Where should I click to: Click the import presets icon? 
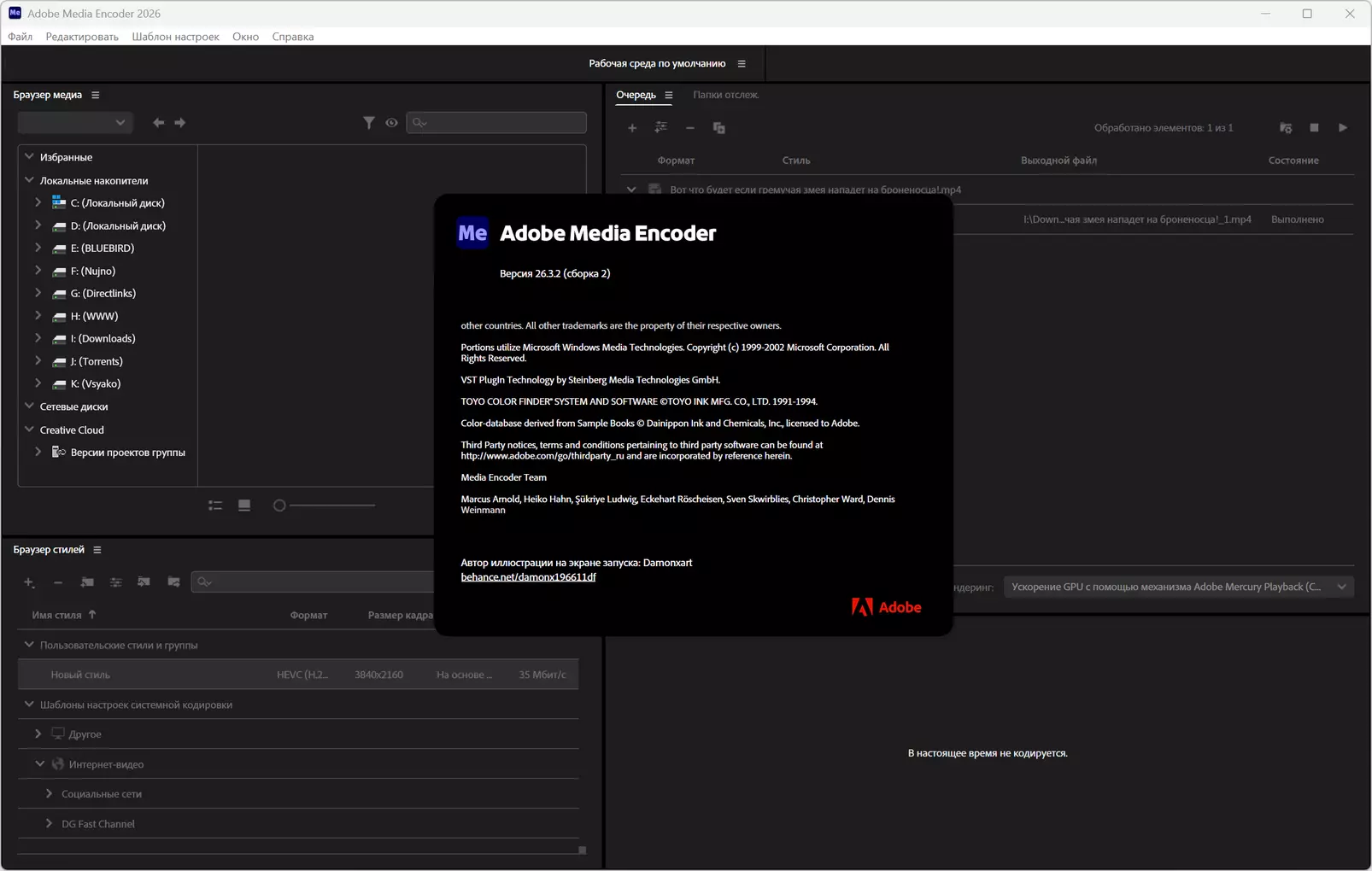tap(144, 582)
